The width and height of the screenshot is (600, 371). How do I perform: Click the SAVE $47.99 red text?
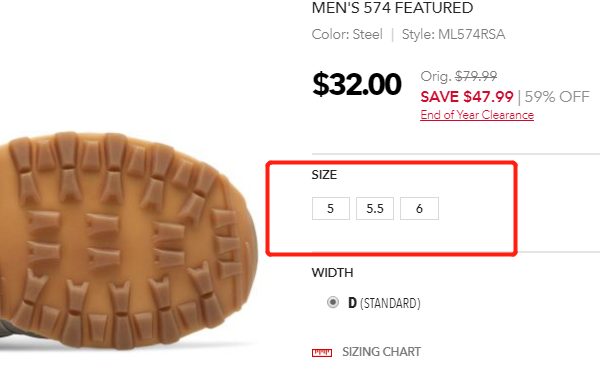coord(466,97)
